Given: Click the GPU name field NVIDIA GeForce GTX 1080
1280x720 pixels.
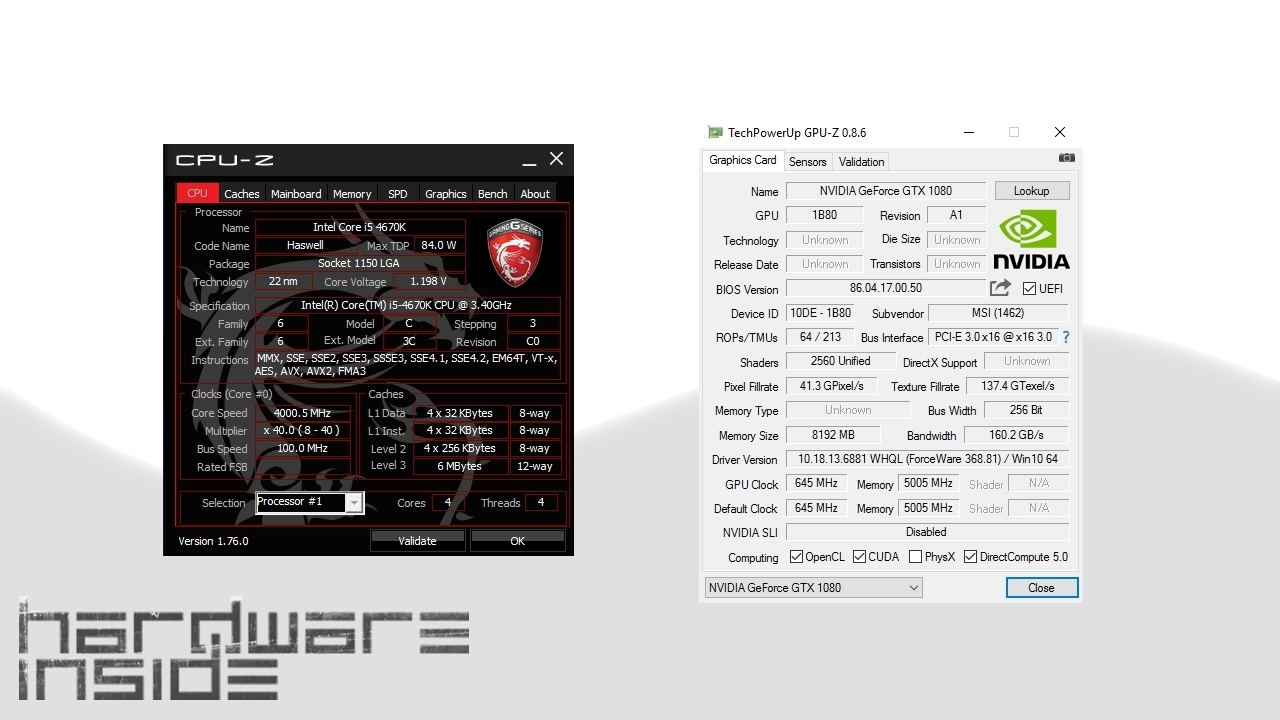Looking at the screenshot, I should point(886,191).
